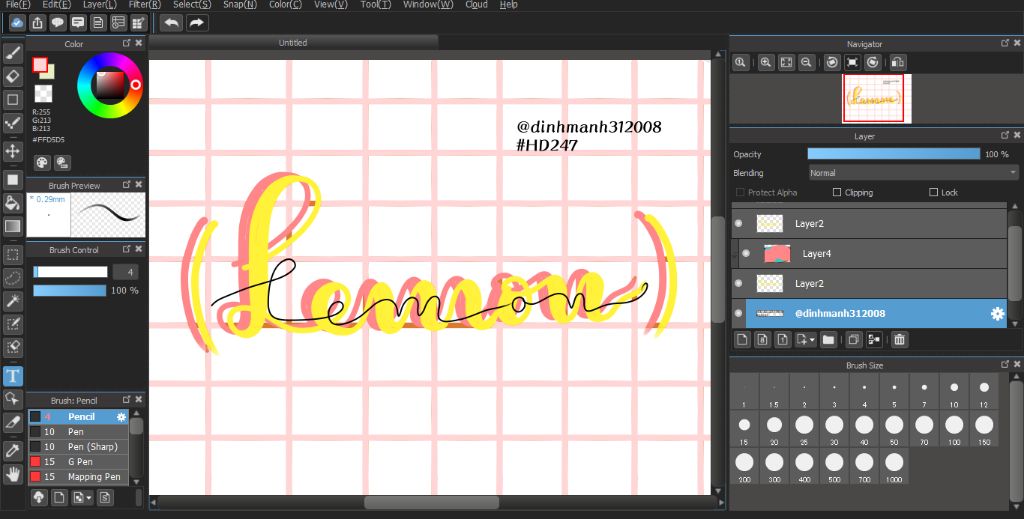The height and width of the screenshot is (519, 1024).
Task: Zoom out using Navigator magnifier minus icon
Action: (807, 63)
